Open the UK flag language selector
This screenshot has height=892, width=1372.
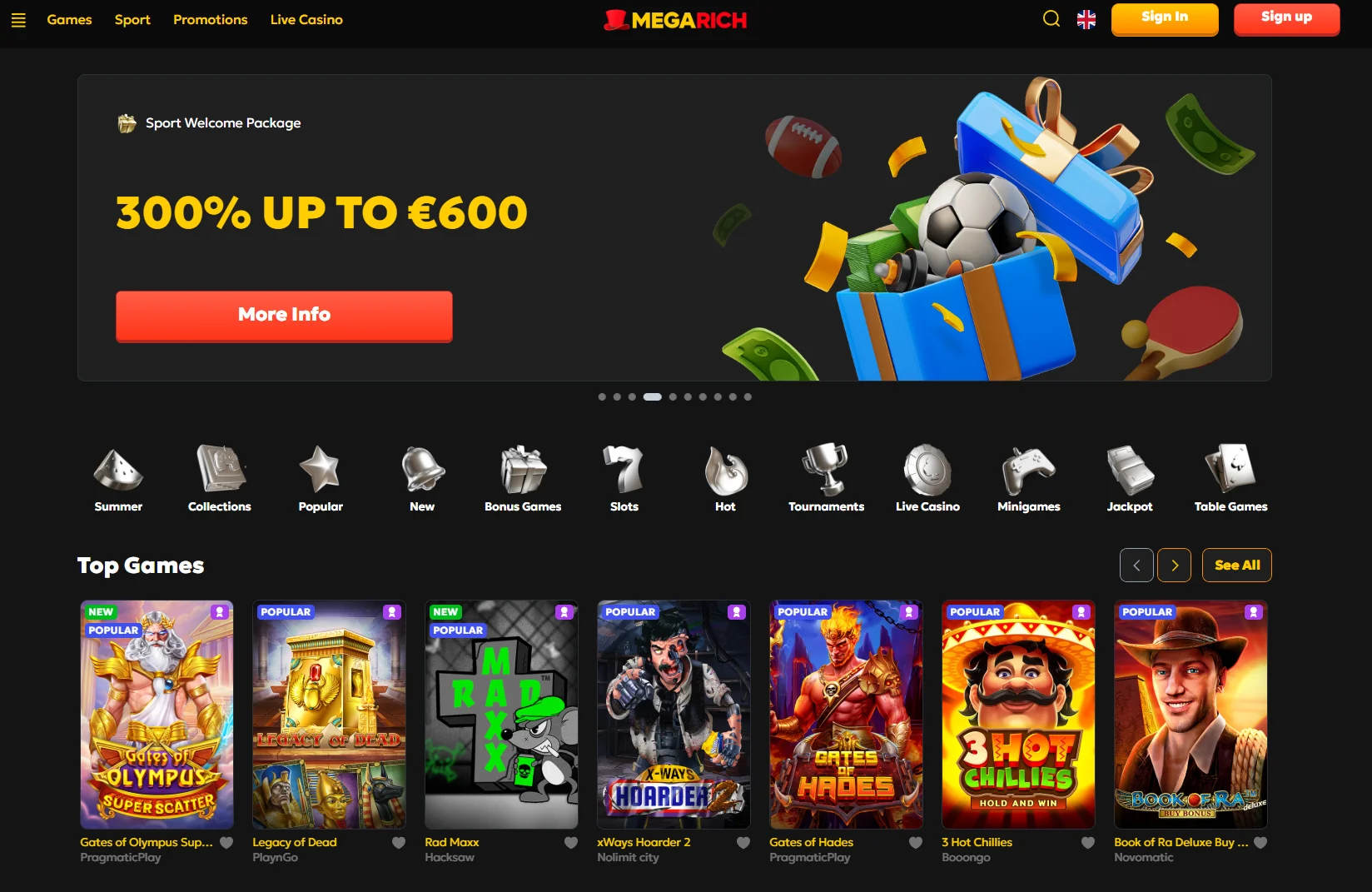pyautogui.click(x=1086, y=20)
